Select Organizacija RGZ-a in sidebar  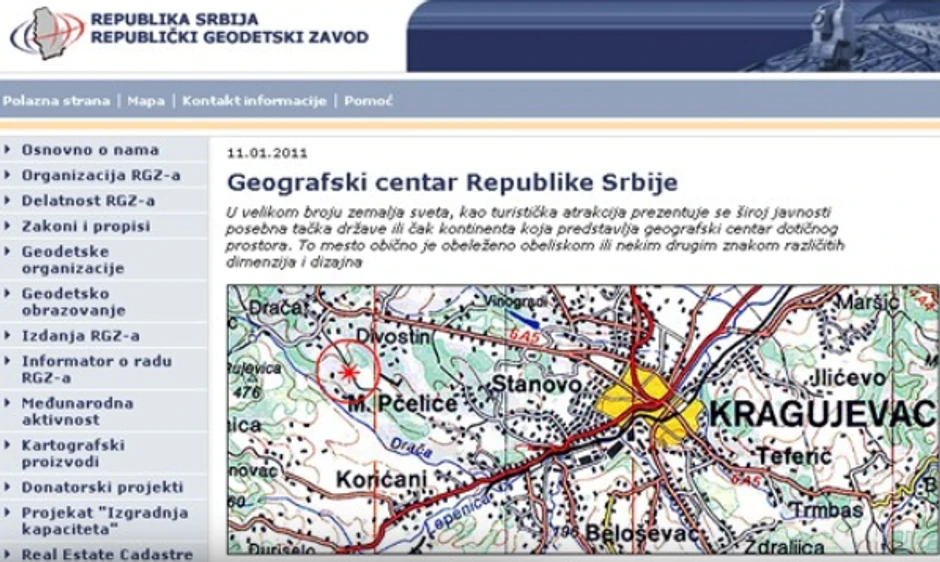click(x=101, y=175)
